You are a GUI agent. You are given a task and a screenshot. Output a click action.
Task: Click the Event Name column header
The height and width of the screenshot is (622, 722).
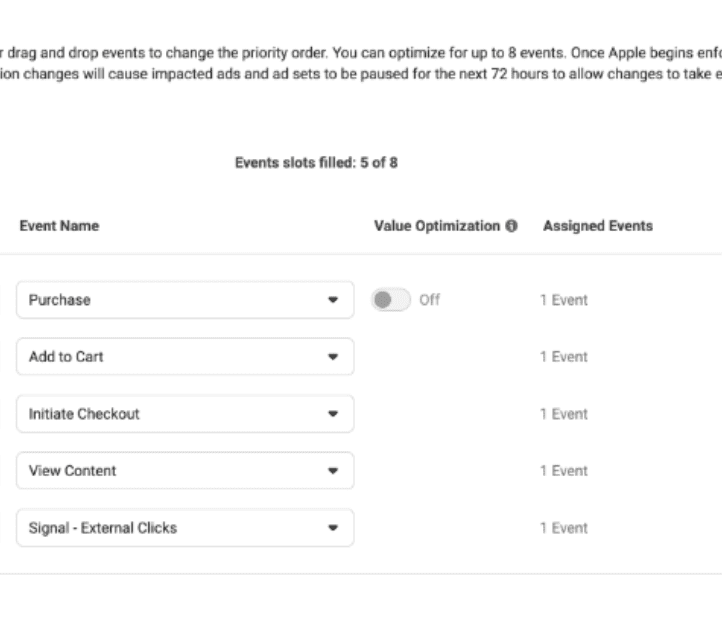click(59, 226)
